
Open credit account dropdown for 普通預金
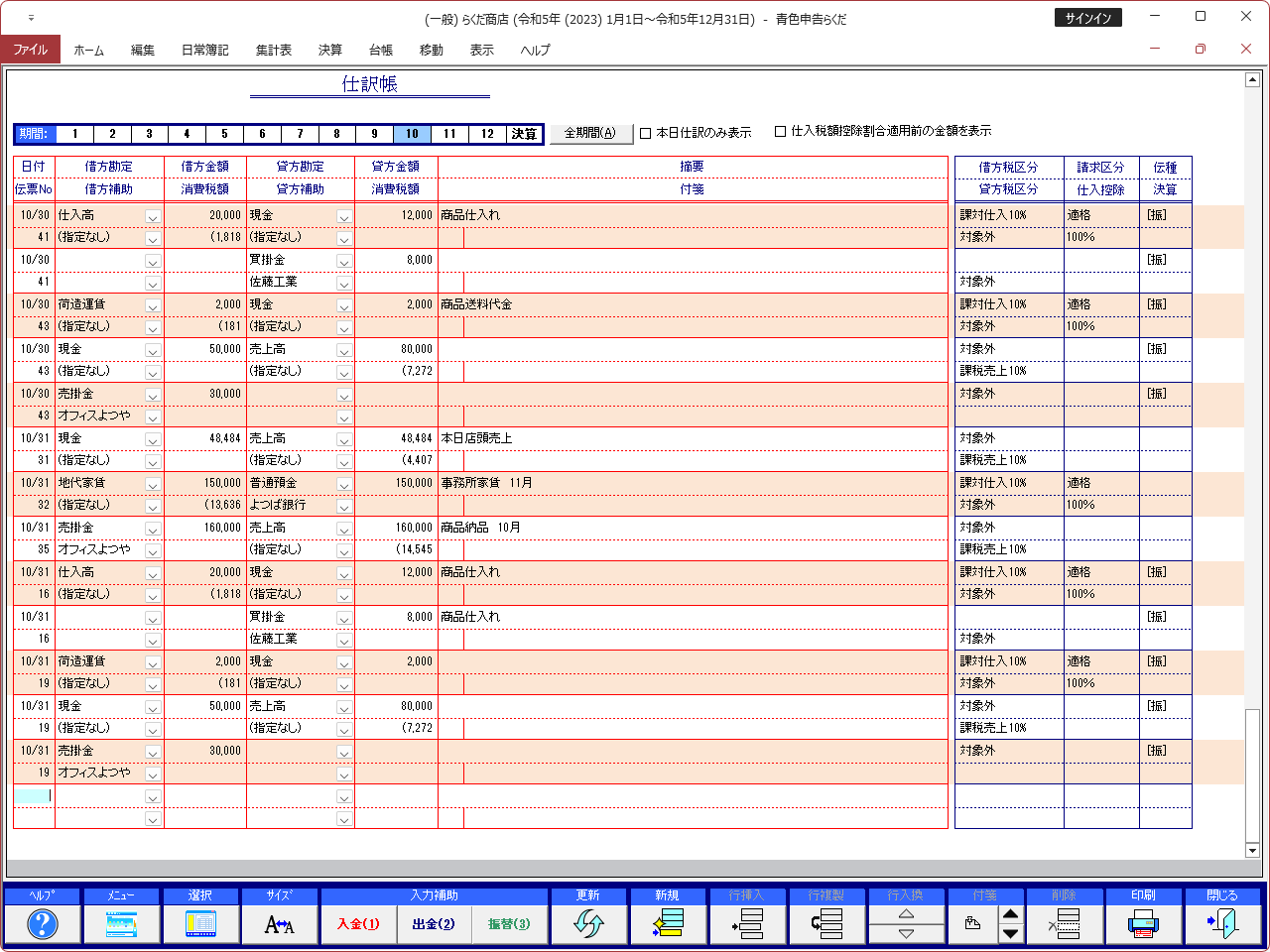pyautogui.click(x=344, y=484)
